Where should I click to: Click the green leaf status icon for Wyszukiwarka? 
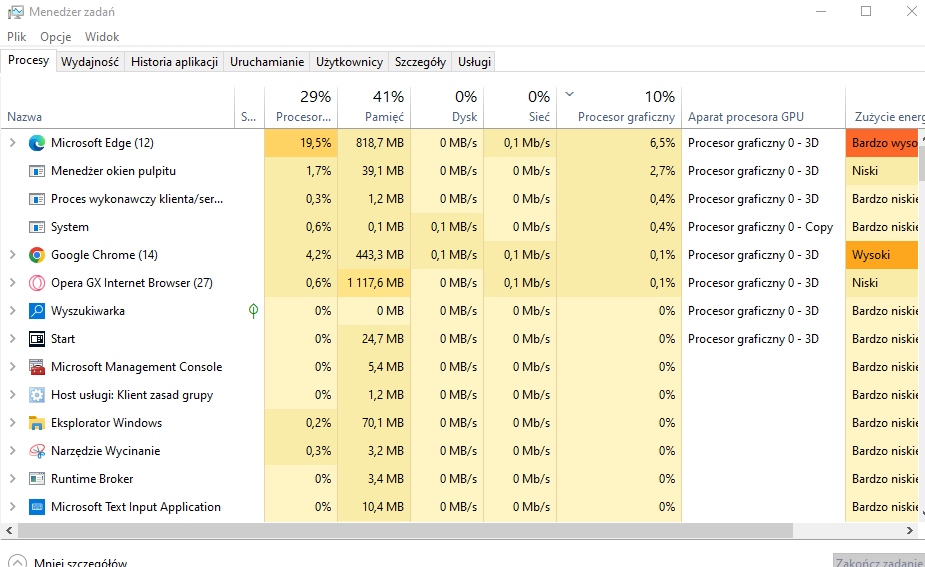pos(253,311)
